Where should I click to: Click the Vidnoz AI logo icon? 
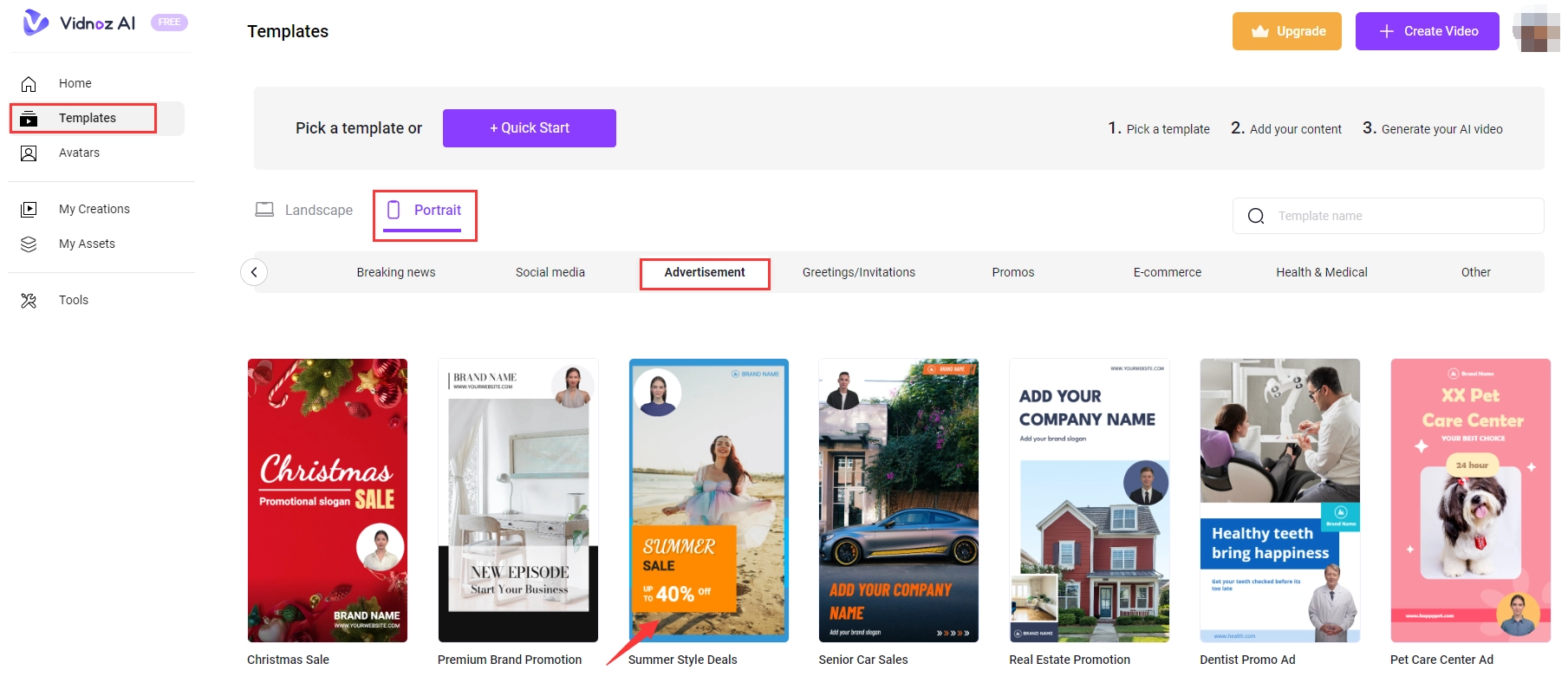pyautogui.click(x=36, y=23)
